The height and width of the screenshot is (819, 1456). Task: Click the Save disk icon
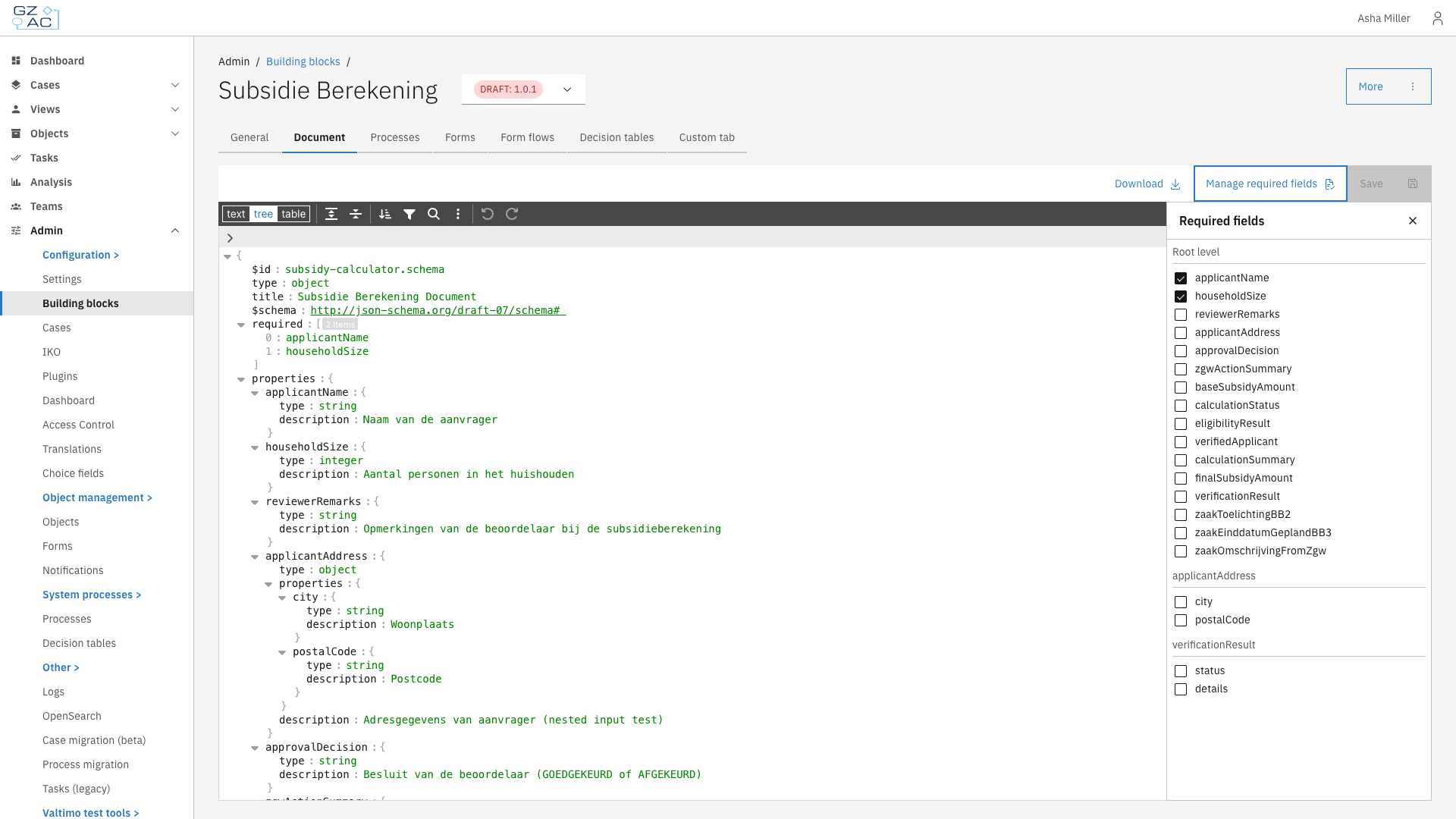tap(1413, 184)
